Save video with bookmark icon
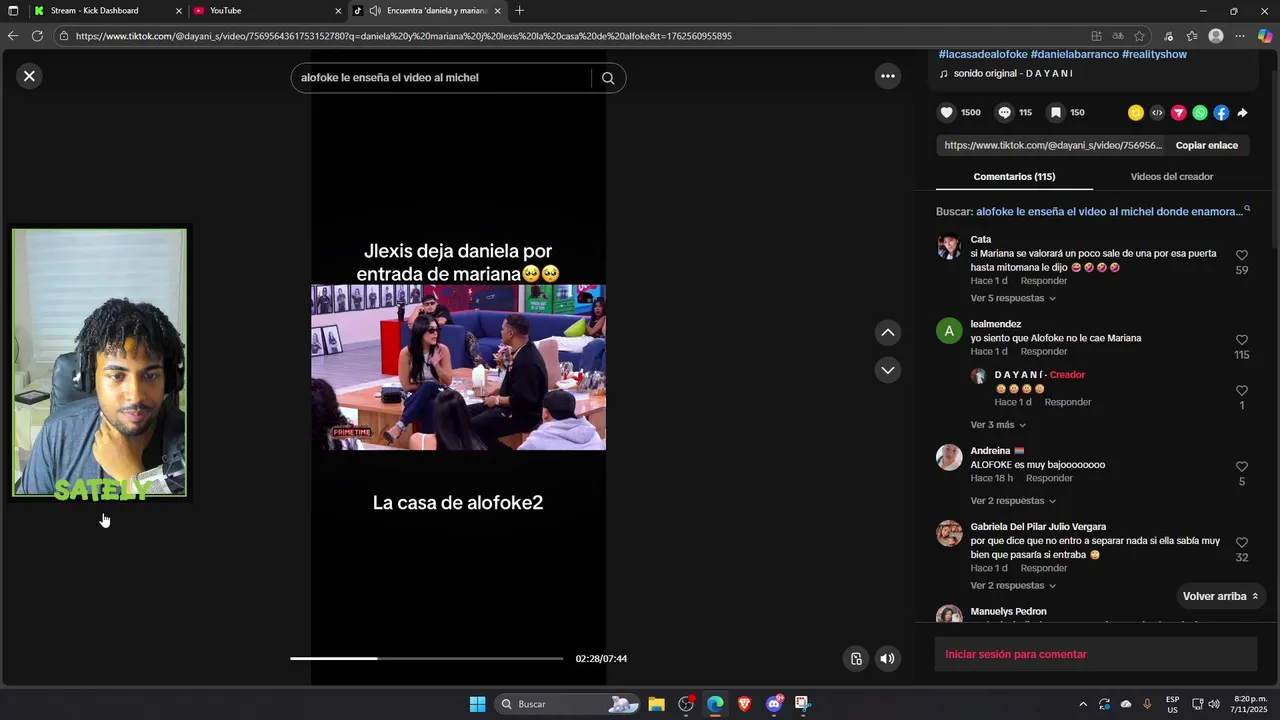Image resolution: width=1280 pixels, height=720 pixels. pos(1056,113)
